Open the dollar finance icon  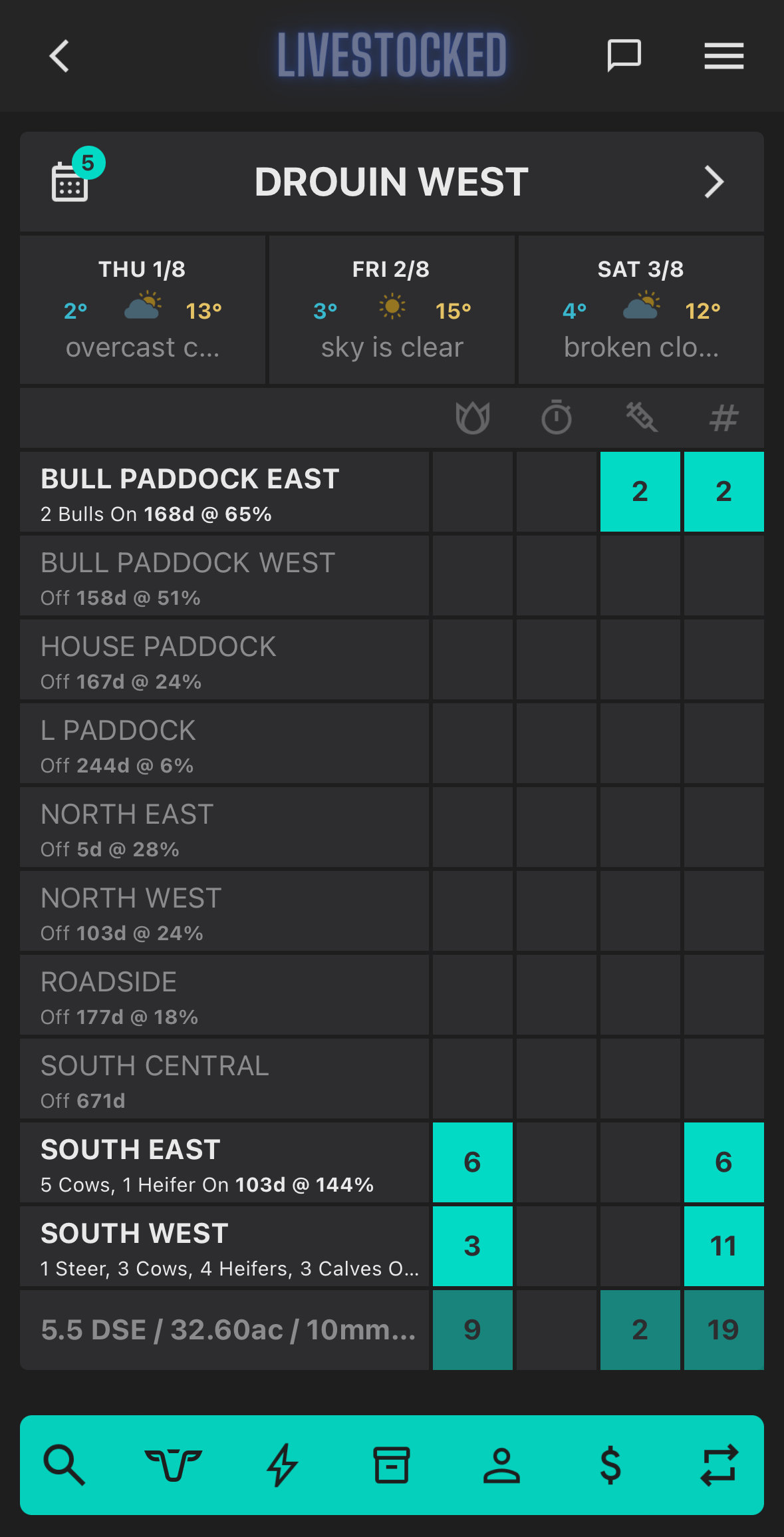coord(610,1464)
